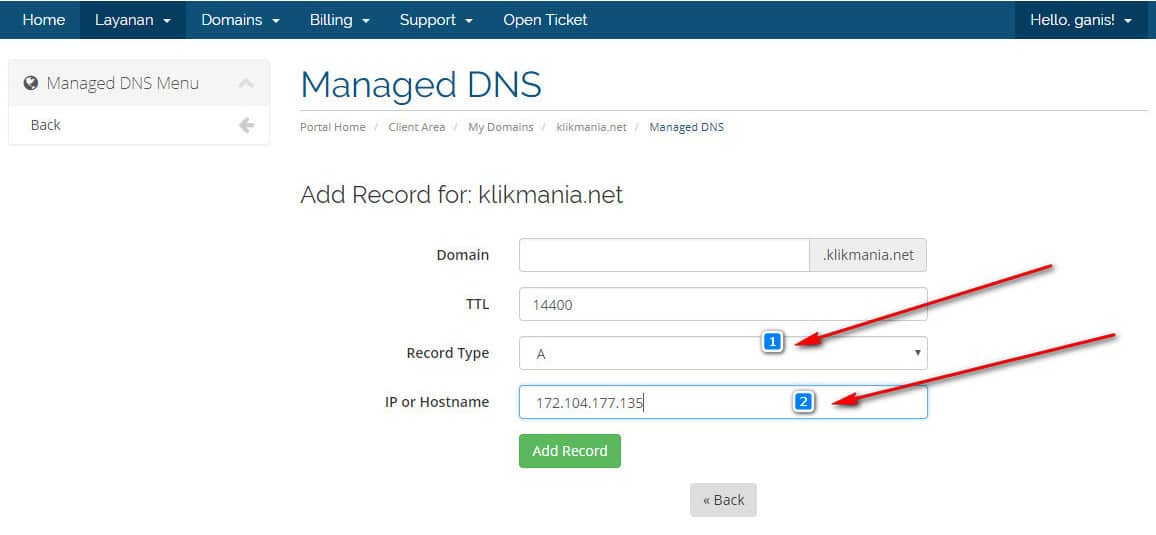Click the Add Record for: klikmania.net heading
1156x535 pixels.
click(x=462, y=195)
